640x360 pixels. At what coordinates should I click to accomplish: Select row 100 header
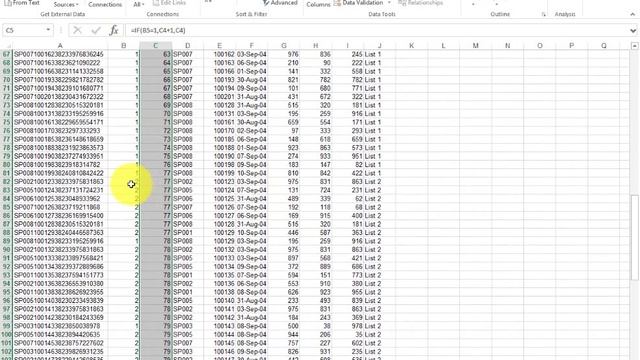(6, 334)
